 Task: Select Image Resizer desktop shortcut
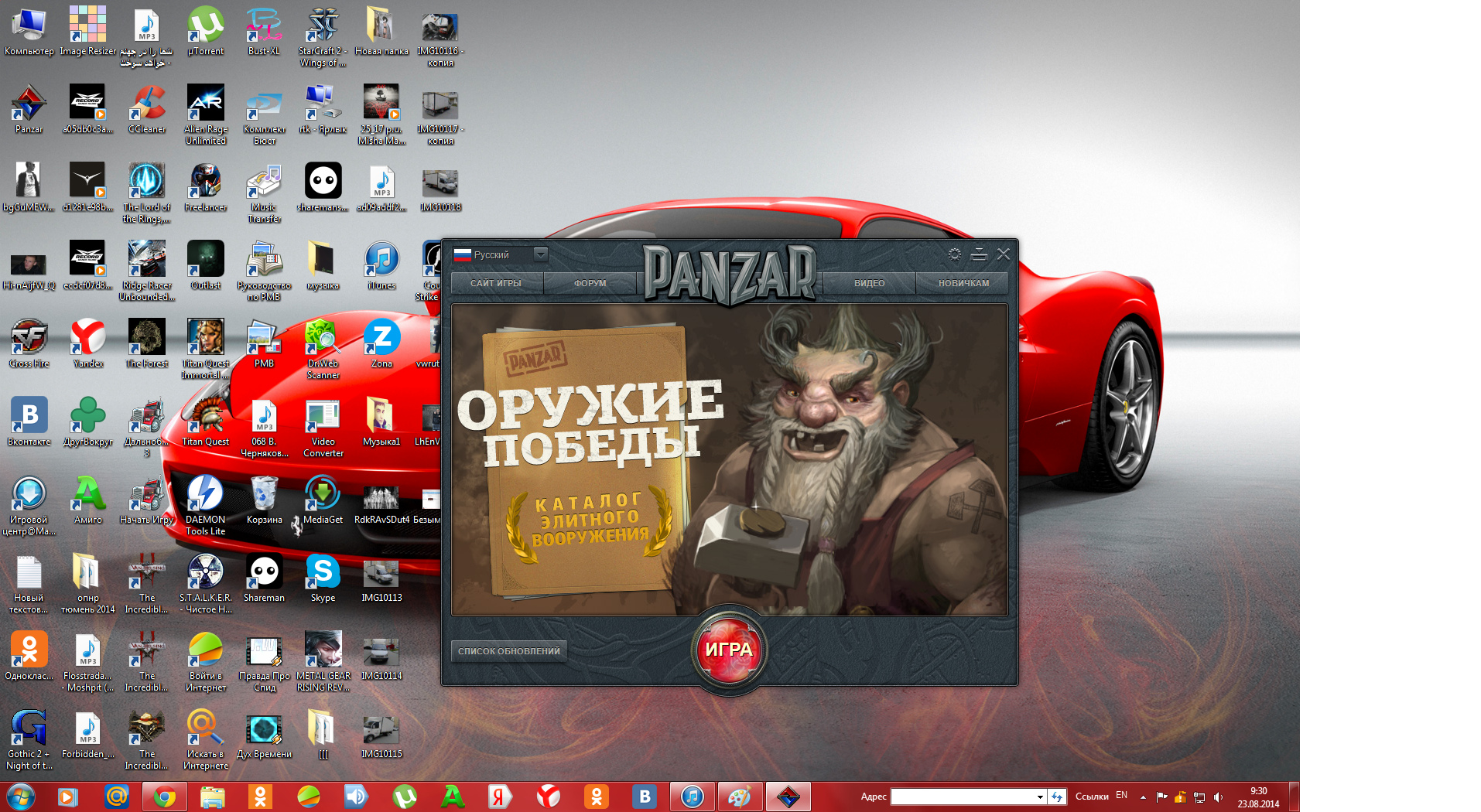pos(87,32)
